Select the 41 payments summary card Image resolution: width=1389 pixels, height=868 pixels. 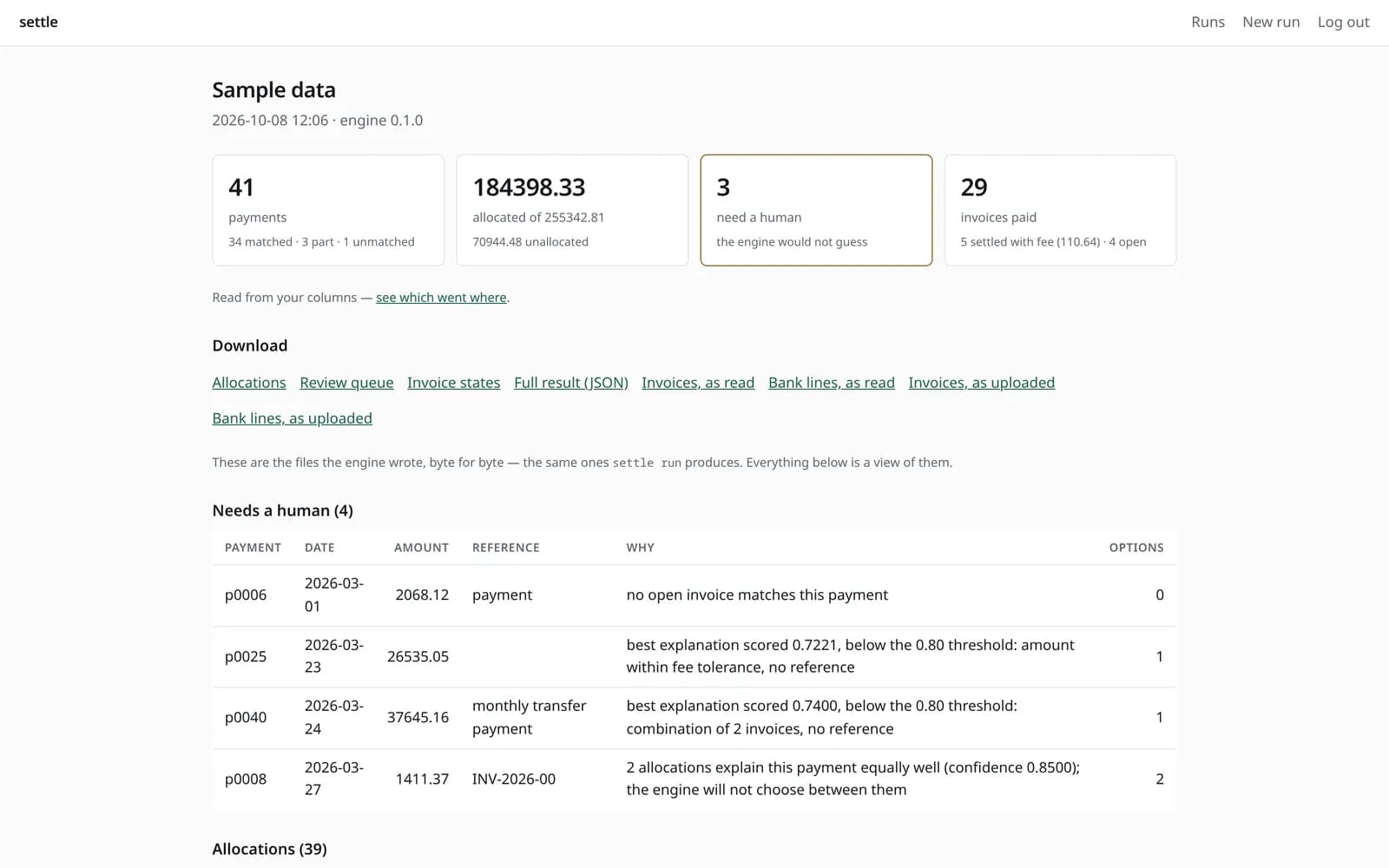tap(328, 210)
